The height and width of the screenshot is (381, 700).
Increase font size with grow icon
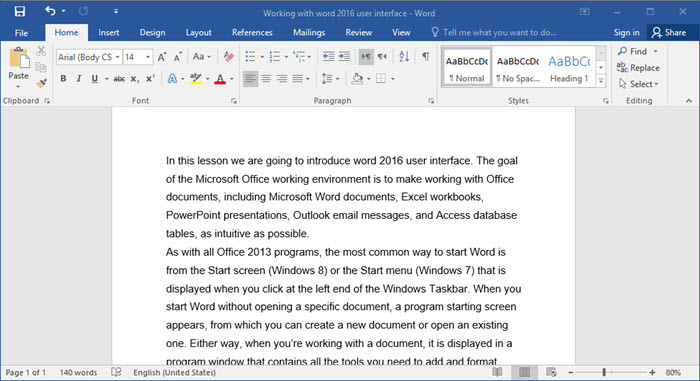pos(162,57)
